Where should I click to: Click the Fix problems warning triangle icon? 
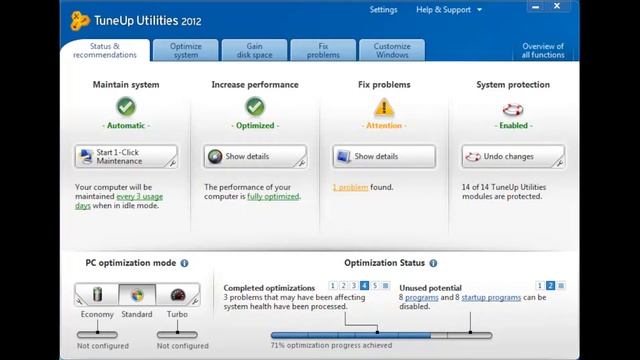(x=384, y=107)
